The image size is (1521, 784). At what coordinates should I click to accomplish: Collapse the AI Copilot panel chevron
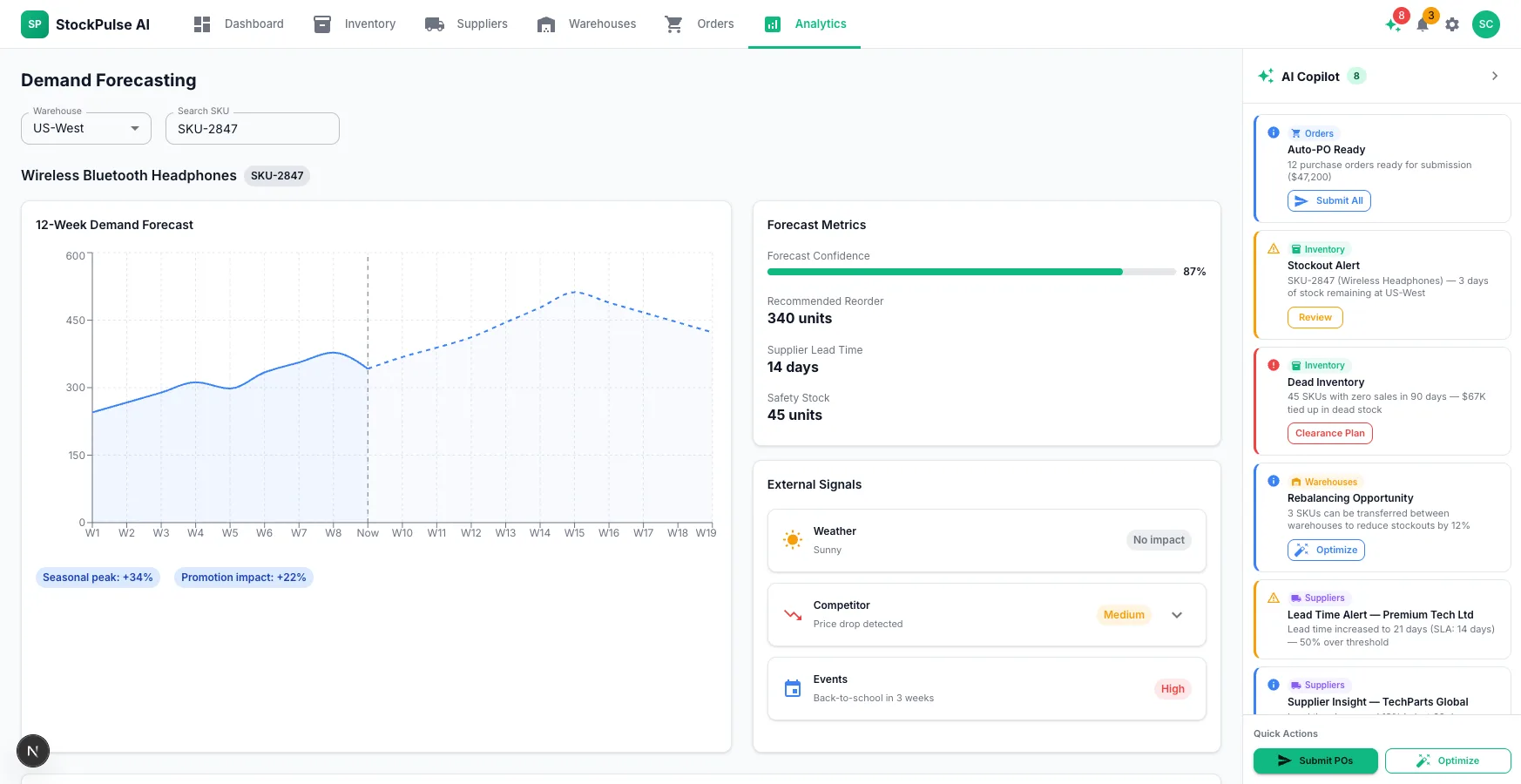(x=1495, y=76)
